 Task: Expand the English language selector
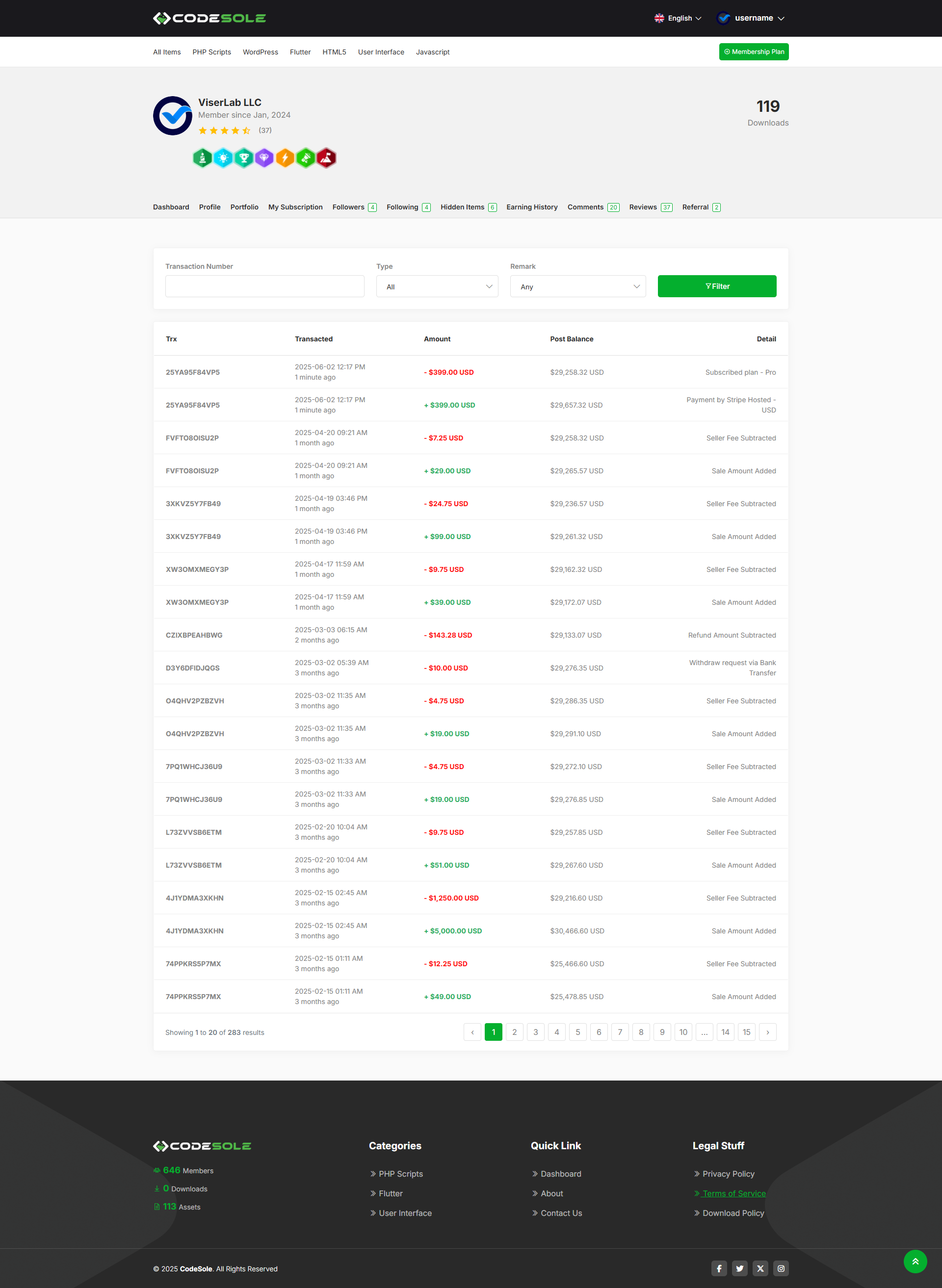(x=678, y=18)
